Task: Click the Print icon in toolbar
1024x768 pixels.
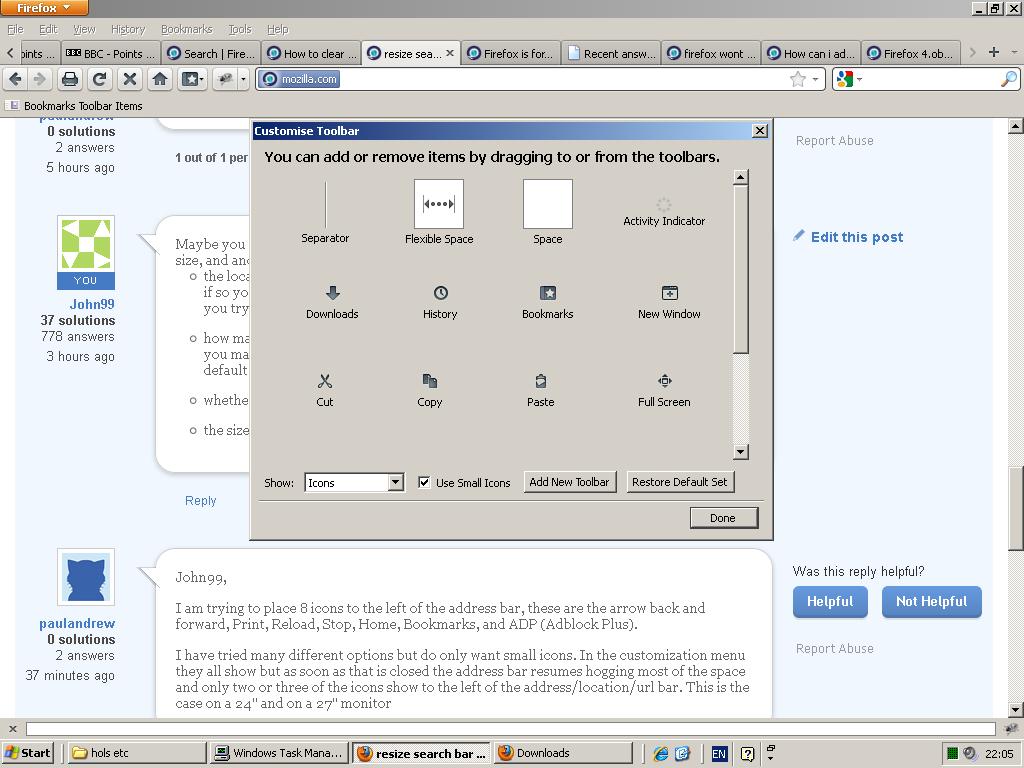Action: (x=69, y=80)
